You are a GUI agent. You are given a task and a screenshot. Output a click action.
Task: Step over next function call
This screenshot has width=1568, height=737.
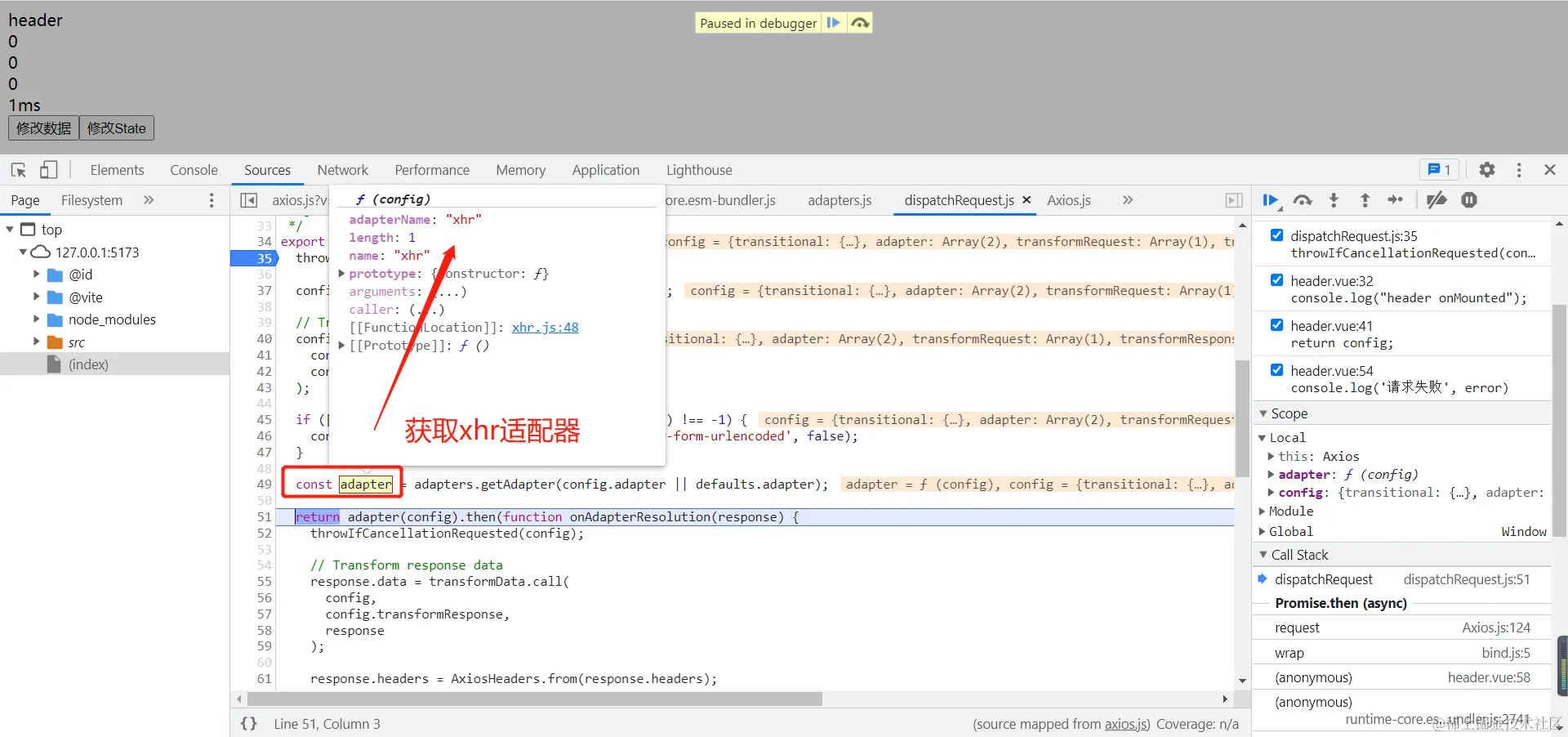tap(1303, 200)
